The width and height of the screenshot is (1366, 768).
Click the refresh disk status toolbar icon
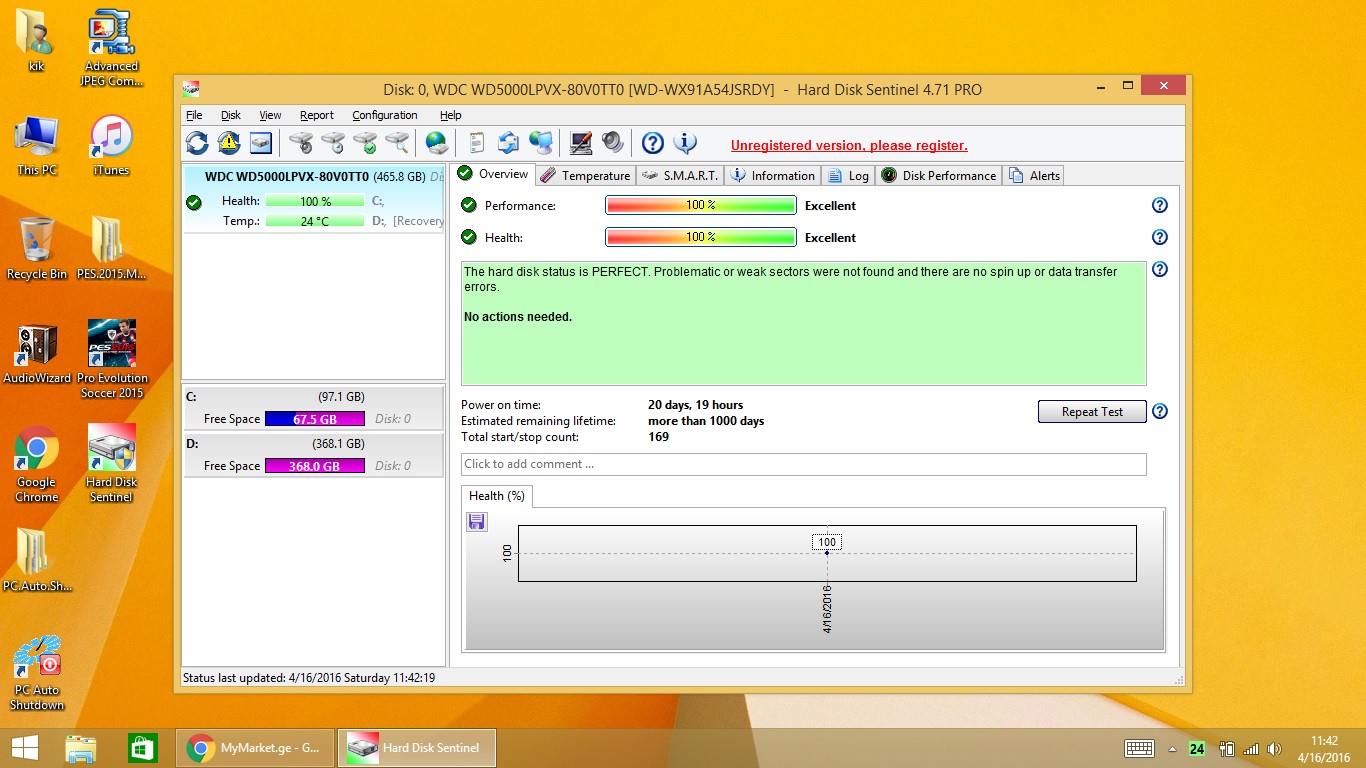coord(197,143)
